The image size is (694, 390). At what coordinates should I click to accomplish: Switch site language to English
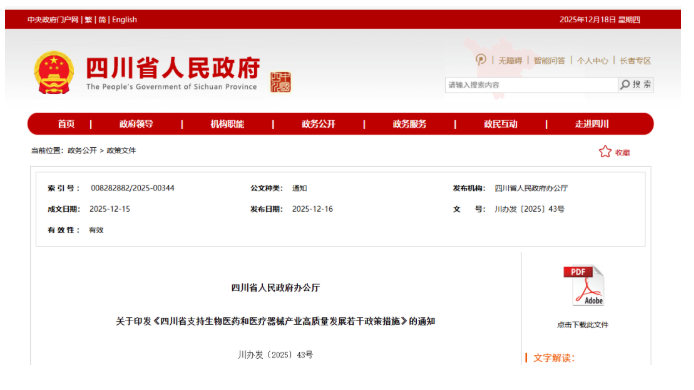point(124,19)
